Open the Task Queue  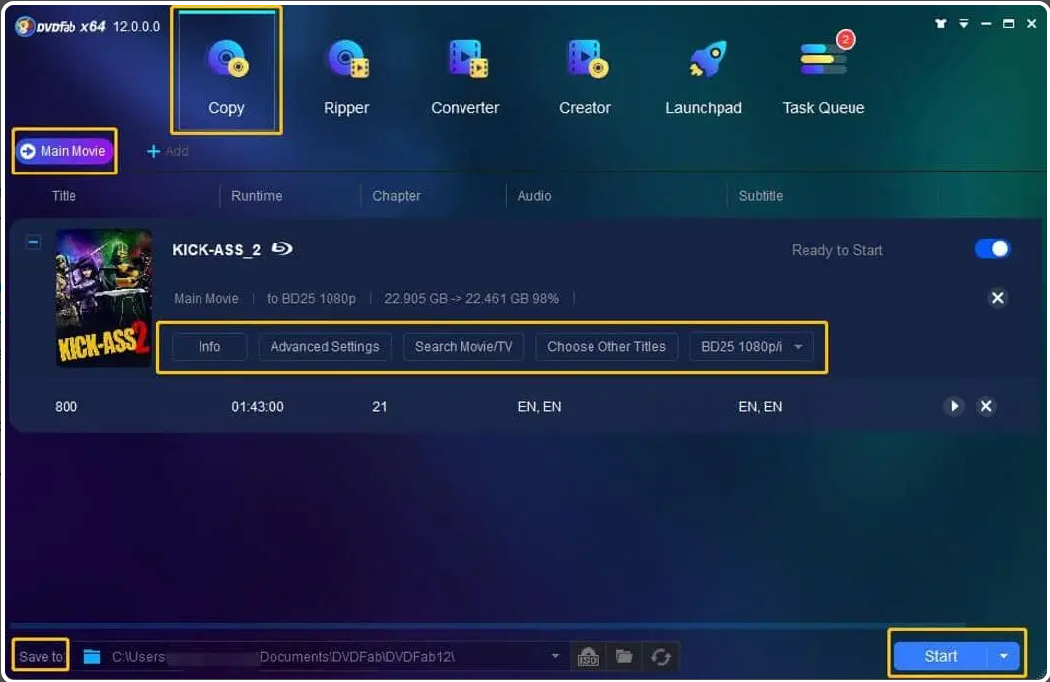tap(823, 77)
